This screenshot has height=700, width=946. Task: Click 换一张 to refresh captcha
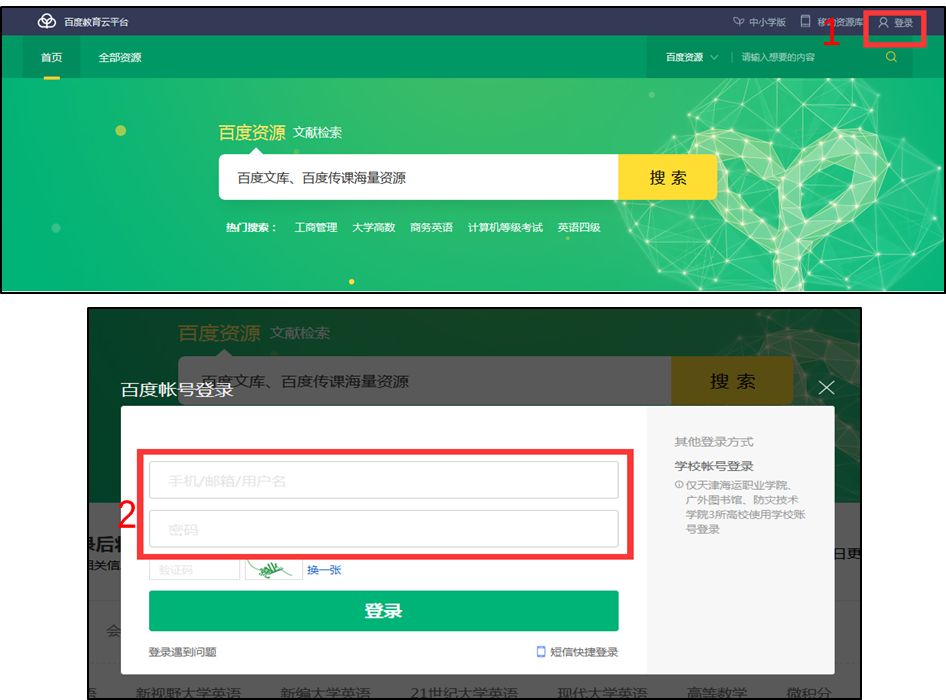coord(324,570)
